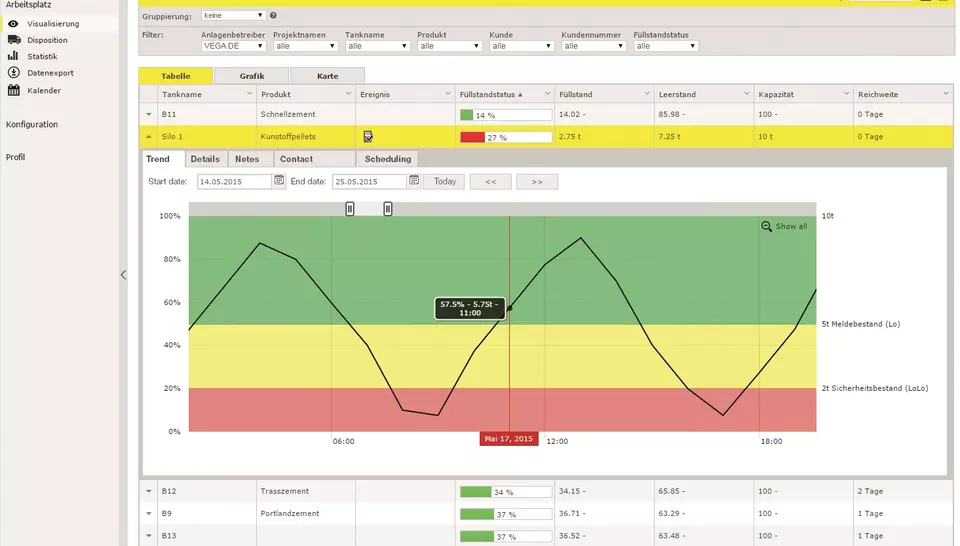Open the Scheduling tab
This screenshot has height=546, width=960.
(387, 159)
